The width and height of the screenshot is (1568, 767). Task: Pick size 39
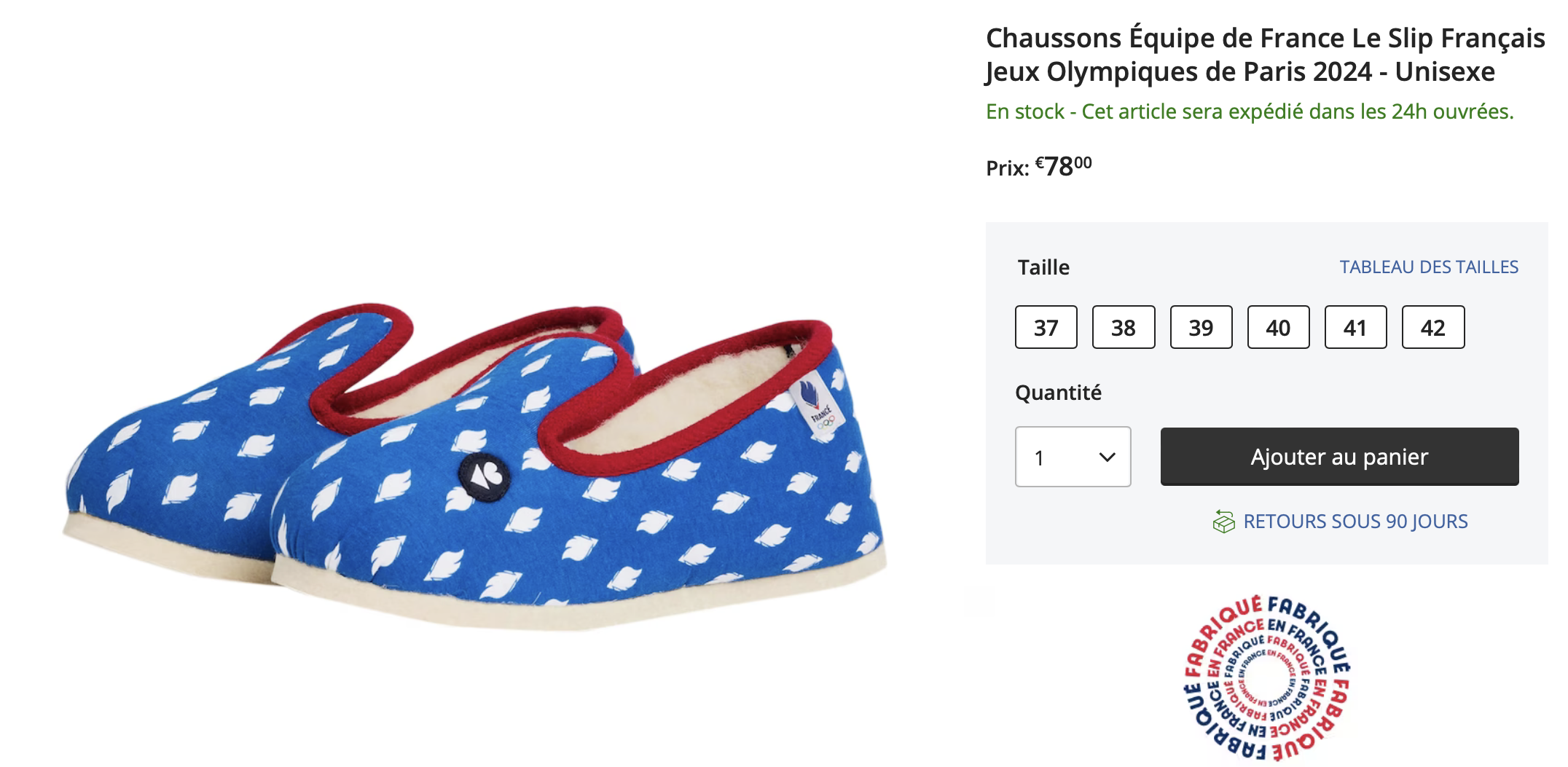point(1201,328)
